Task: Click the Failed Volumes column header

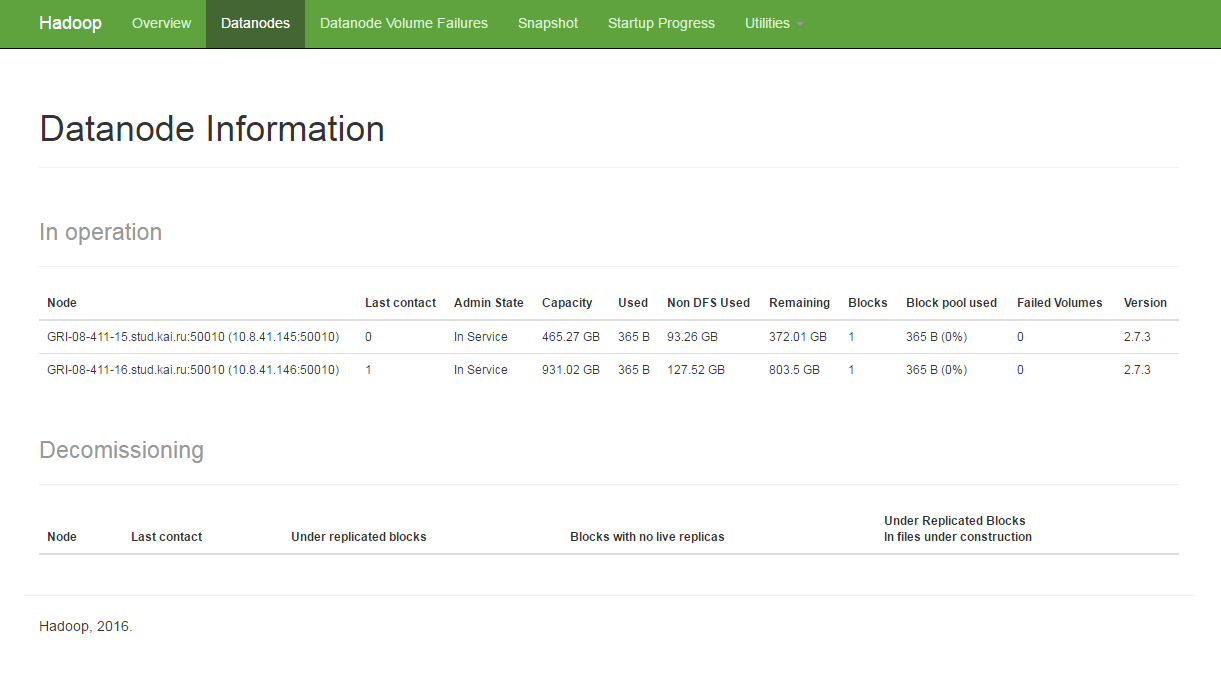Action: pyautogui.click(x=1059, y=303)
